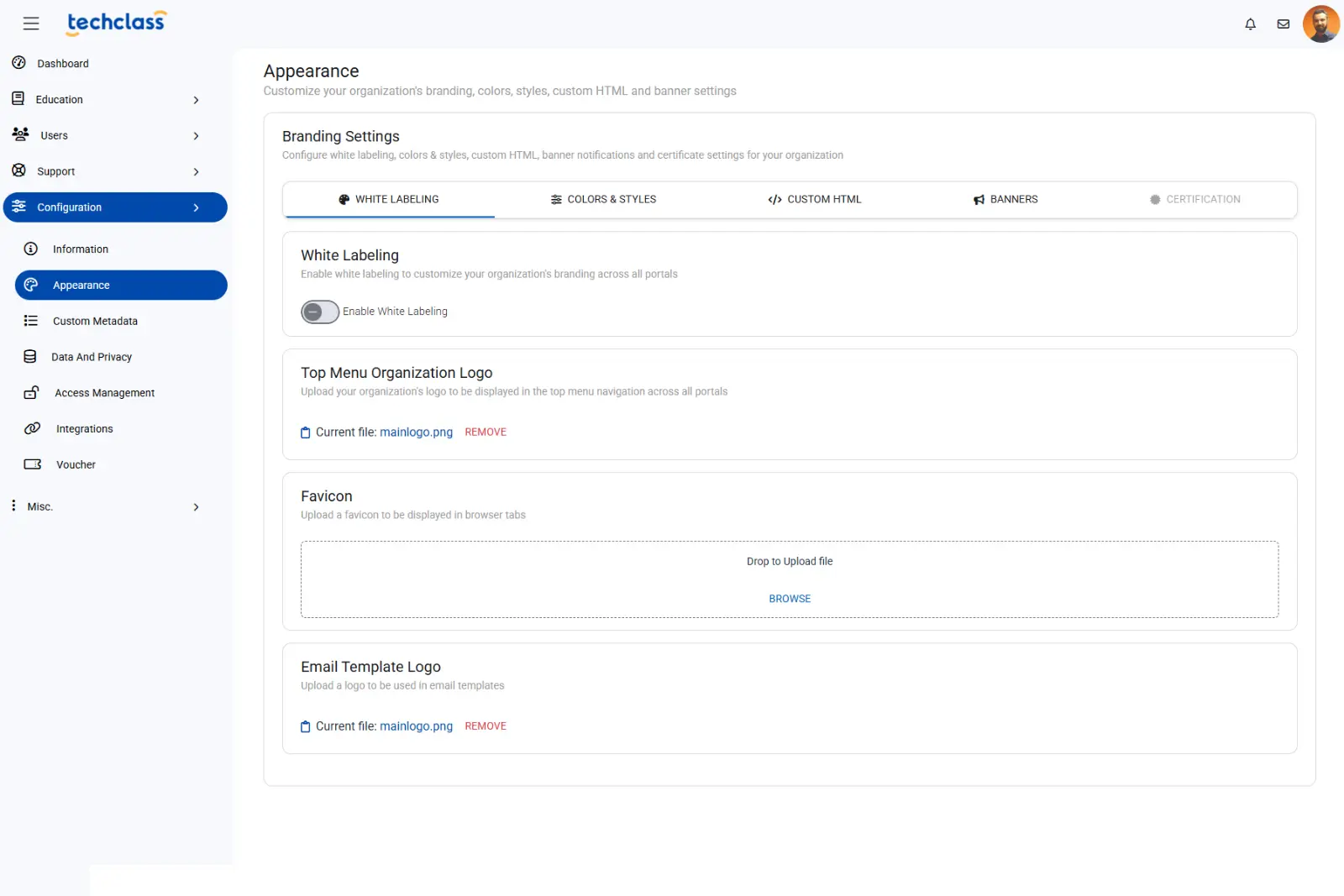Click the Information circle icon
The width and height of the screenshot is (1344, 896).
point(31,249)
